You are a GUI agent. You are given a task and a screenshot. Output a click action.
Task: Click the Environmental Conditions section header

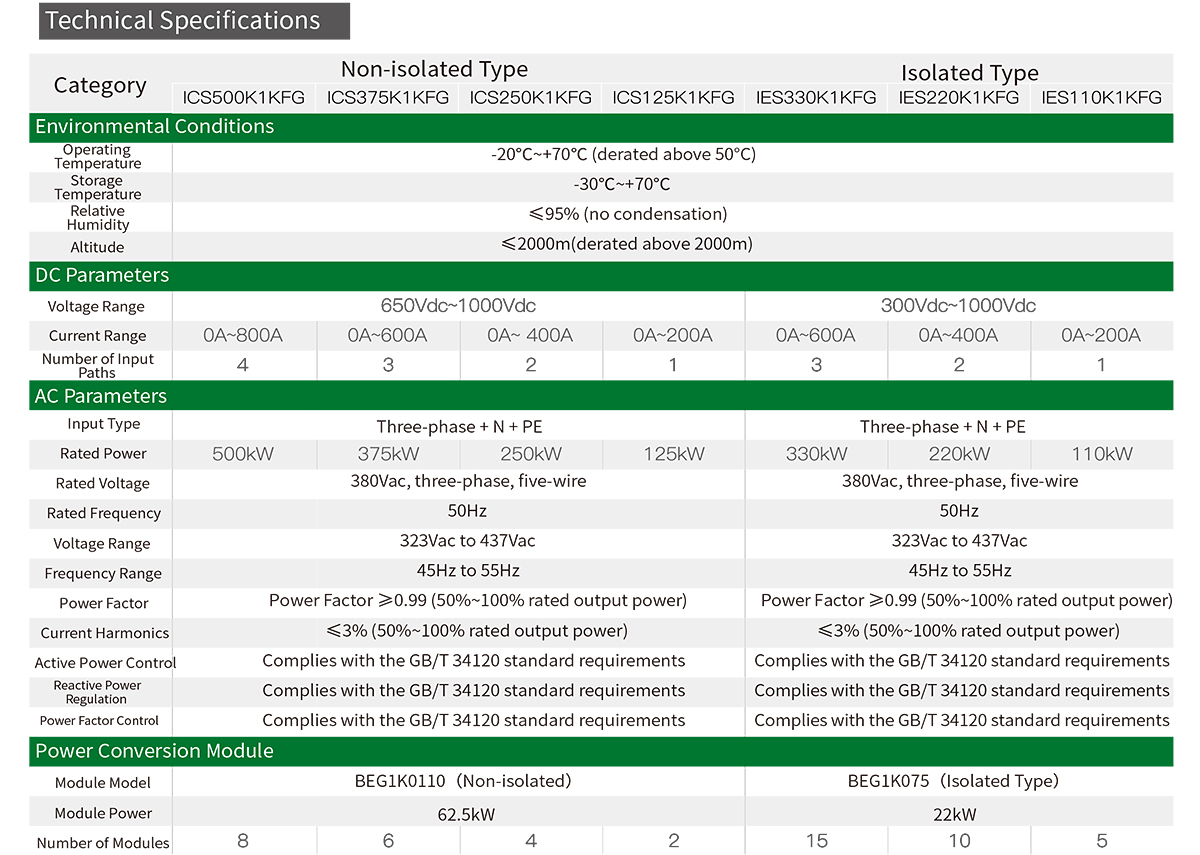coord(154,127)
